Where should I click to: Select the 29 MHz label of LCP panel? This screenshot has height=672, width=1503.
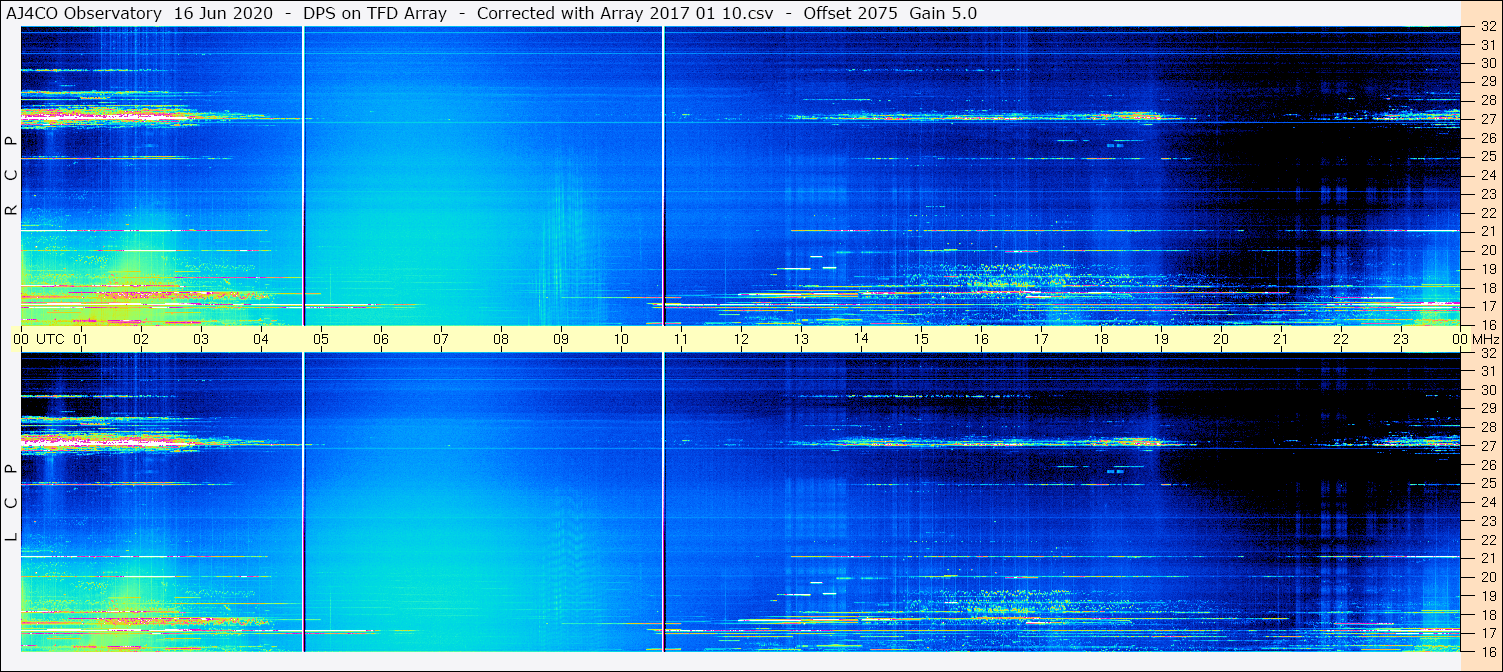[x=1488, y=409]
